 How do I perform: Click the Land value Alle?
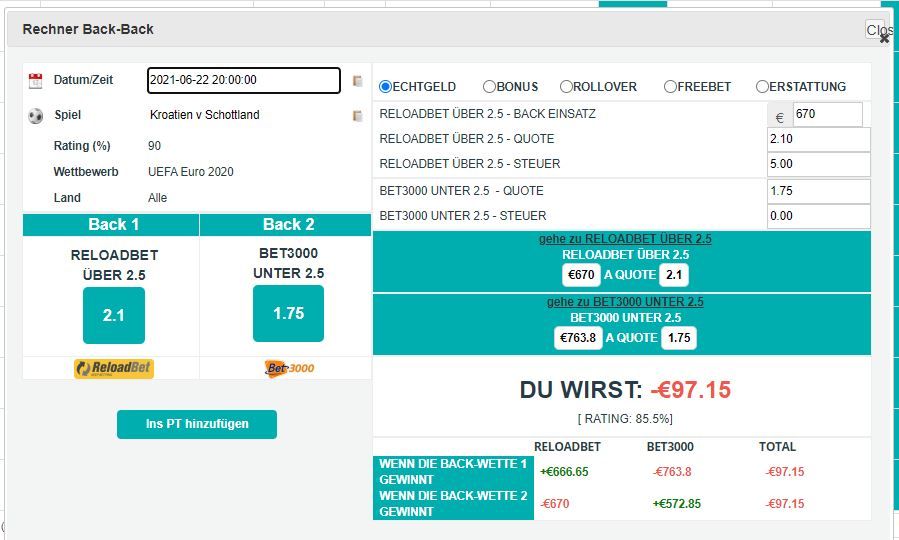[x=158, y=198]
